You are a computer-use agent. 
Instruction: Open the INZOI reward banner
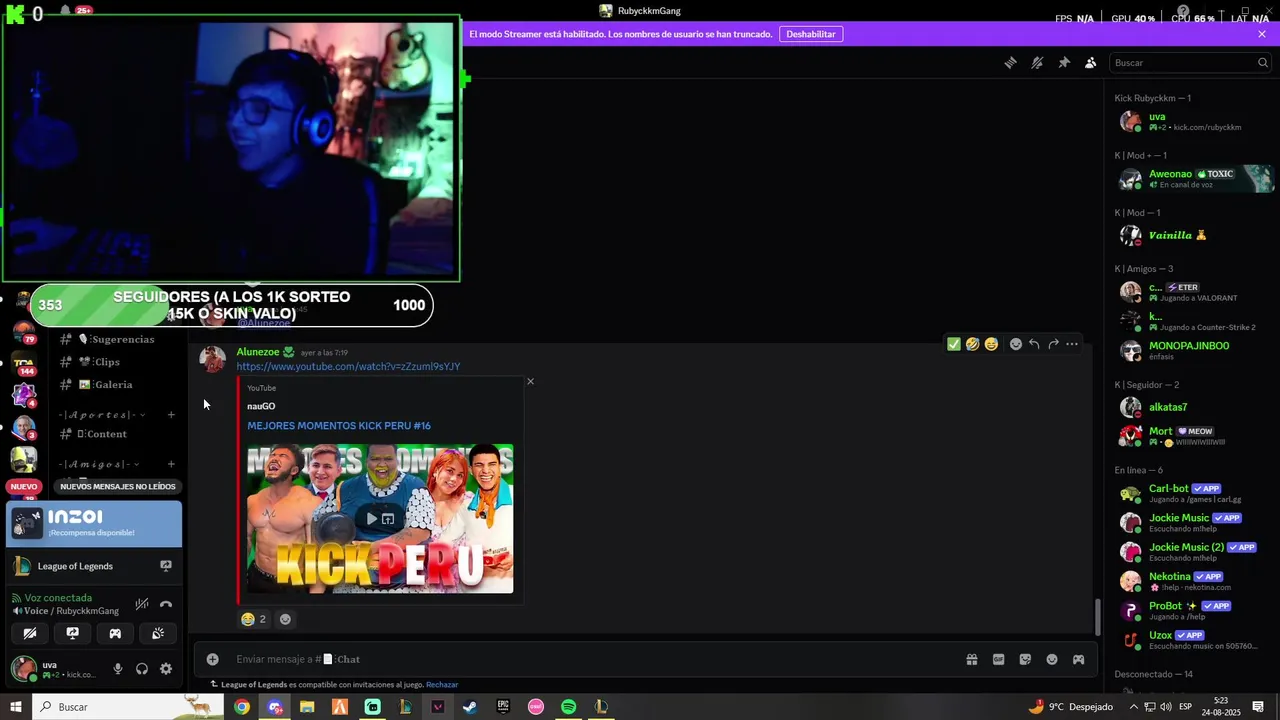94,524
